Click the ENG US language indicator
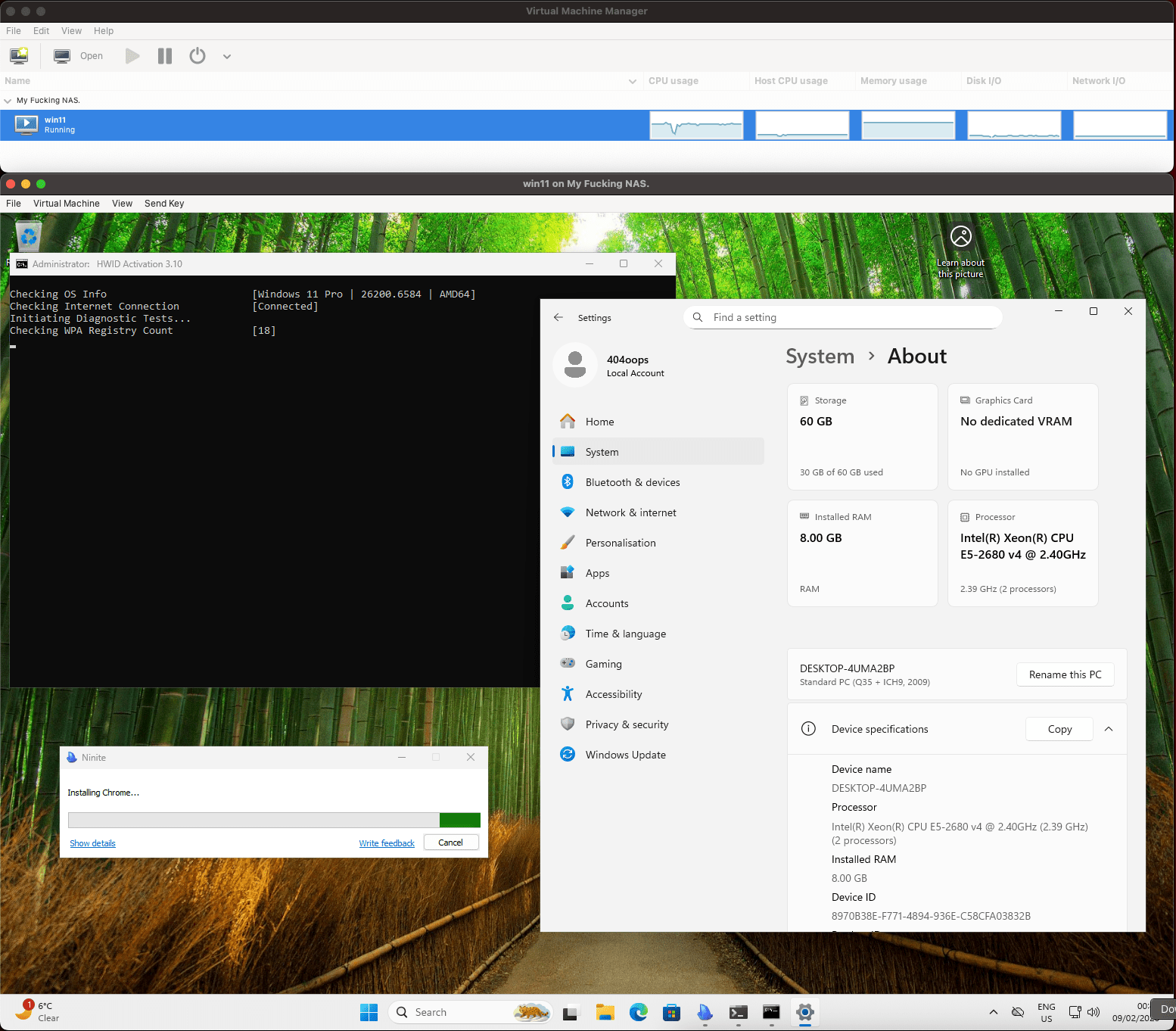 click(x=1047, y=1012)
